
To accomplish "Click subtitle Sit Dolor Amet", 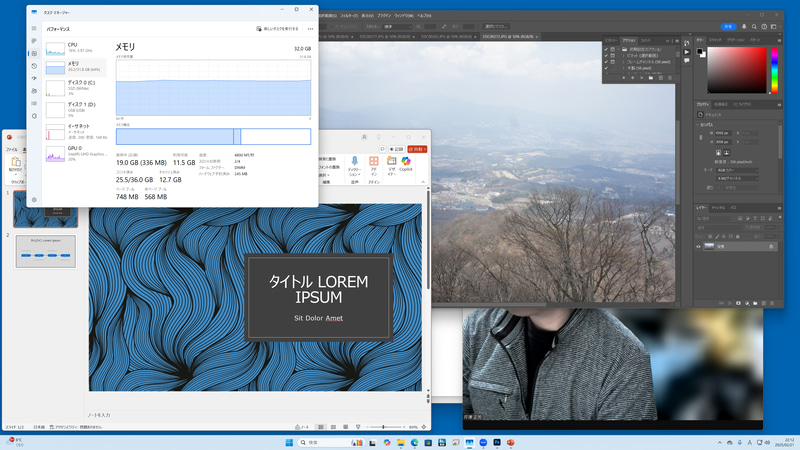I will click(x=318, y=318).
